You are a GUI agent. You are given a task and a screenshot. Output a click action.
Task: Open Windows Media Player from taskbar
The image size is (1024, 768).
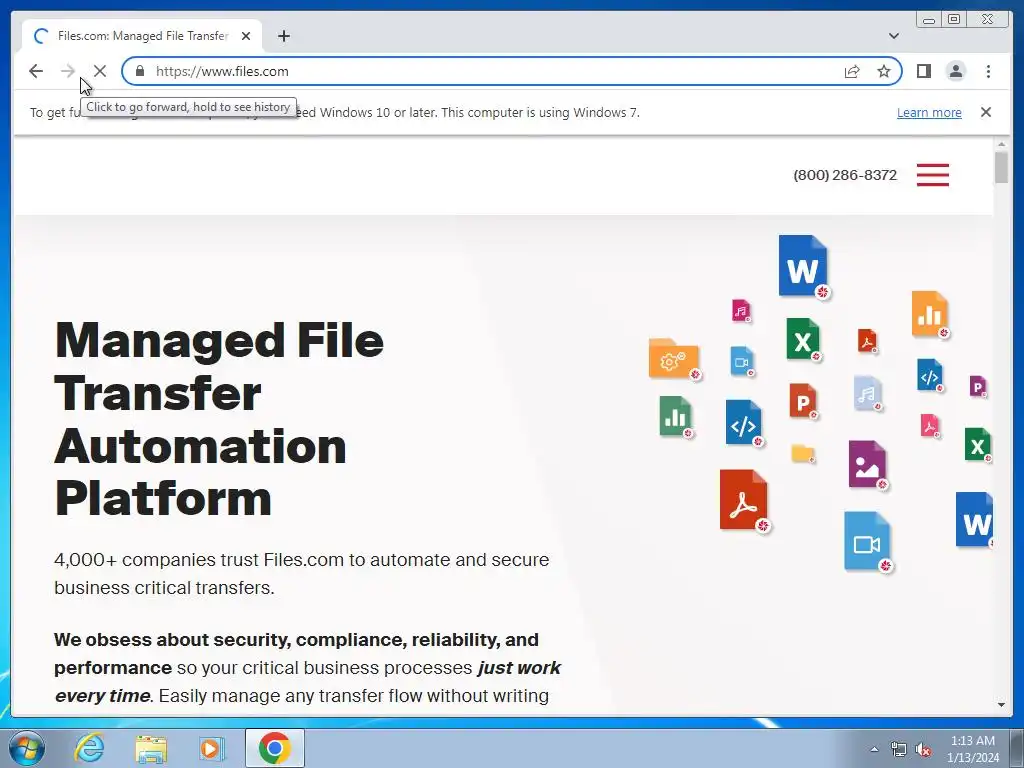[212, 748]
